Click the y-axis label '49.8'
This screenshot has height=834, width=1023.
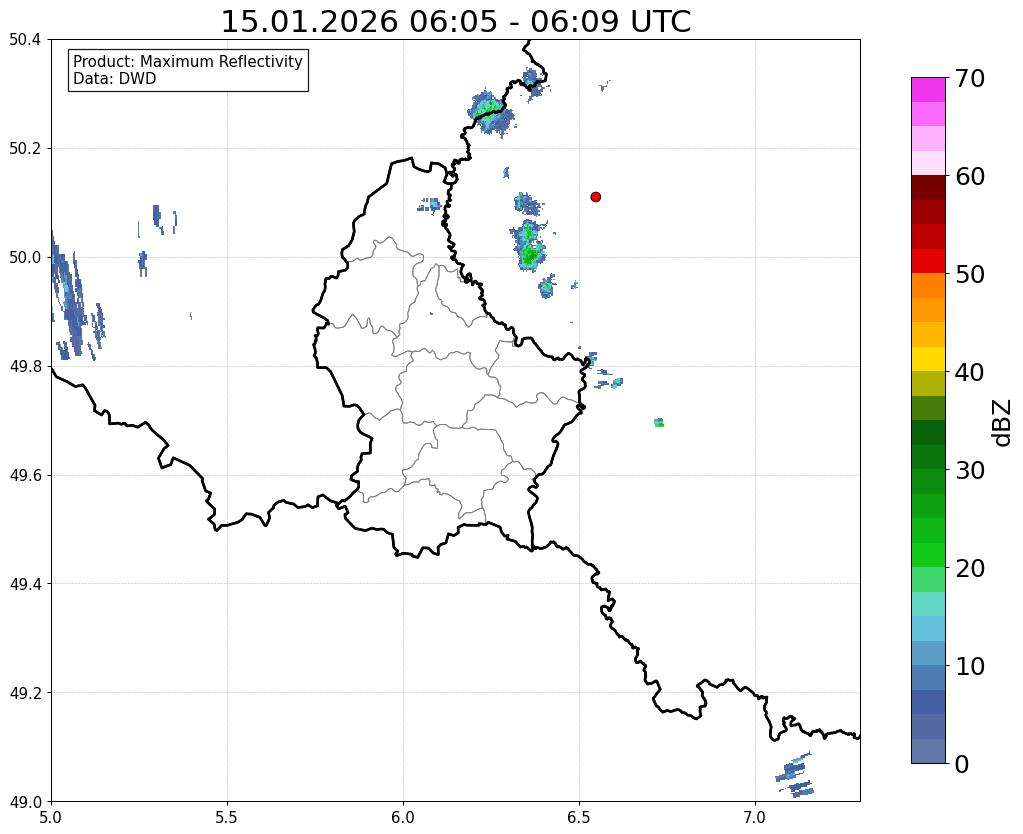tap(25, 367)
